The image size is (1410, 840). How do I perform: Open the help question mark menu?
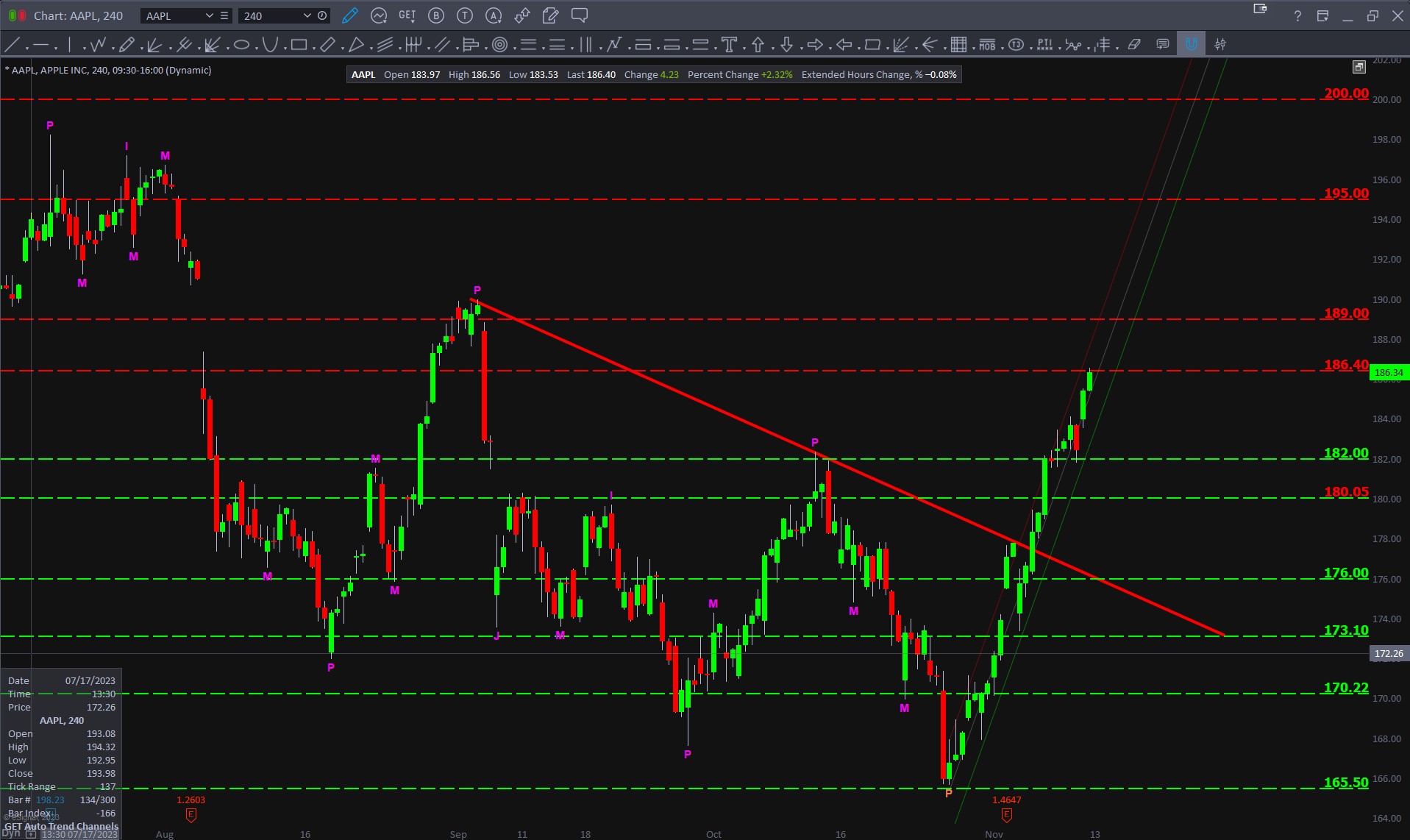pyautogui.click(x=1297, y=15)
